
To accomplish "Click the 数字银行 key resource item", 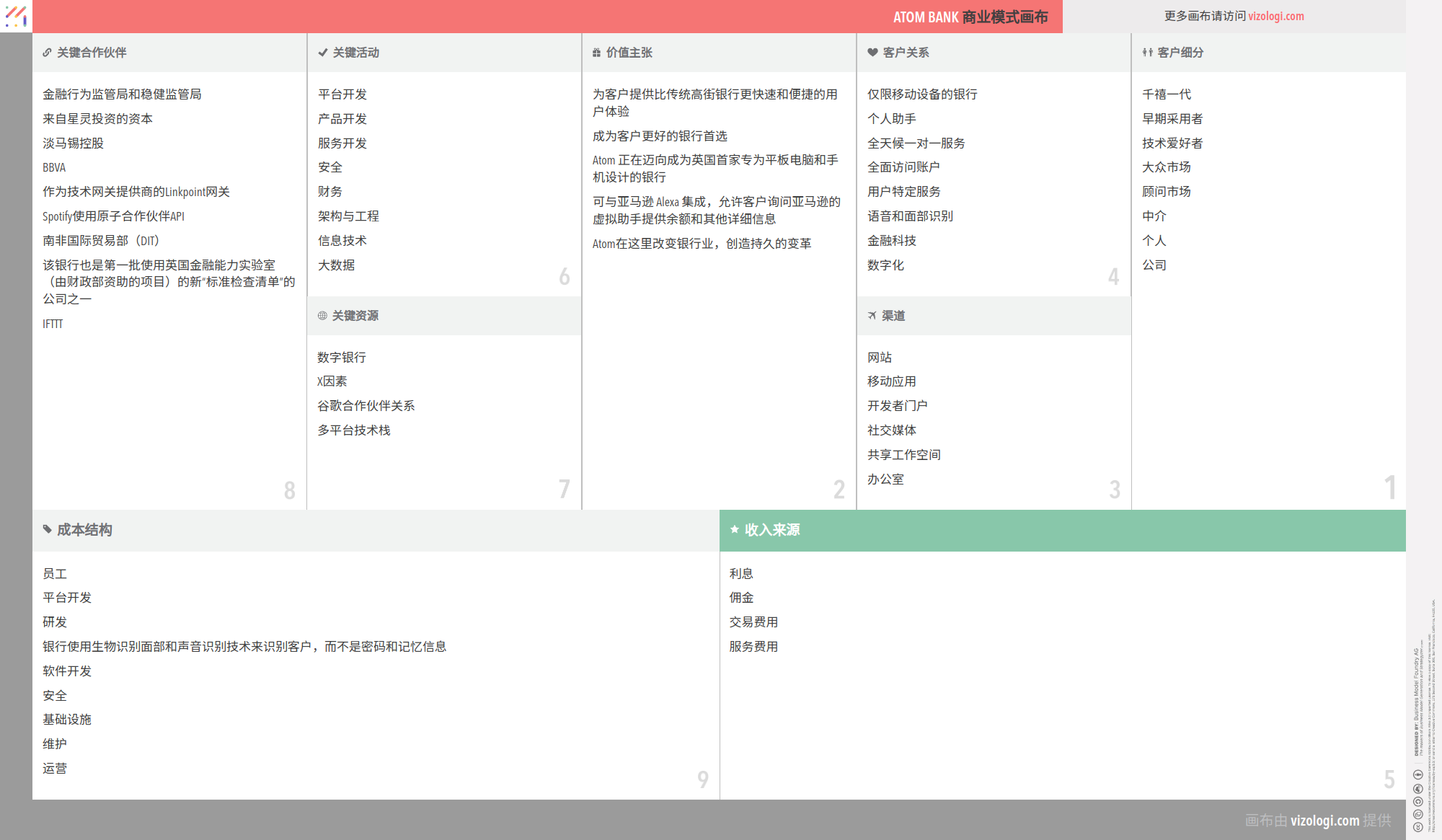I will (x=342, y=358).
